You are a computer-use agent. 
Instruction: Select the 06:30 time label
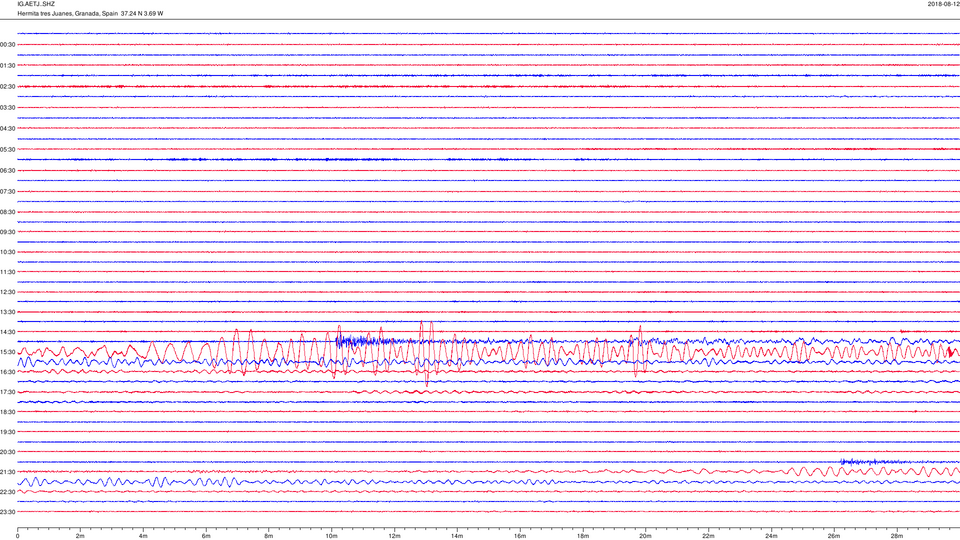(x=7, y=171)
